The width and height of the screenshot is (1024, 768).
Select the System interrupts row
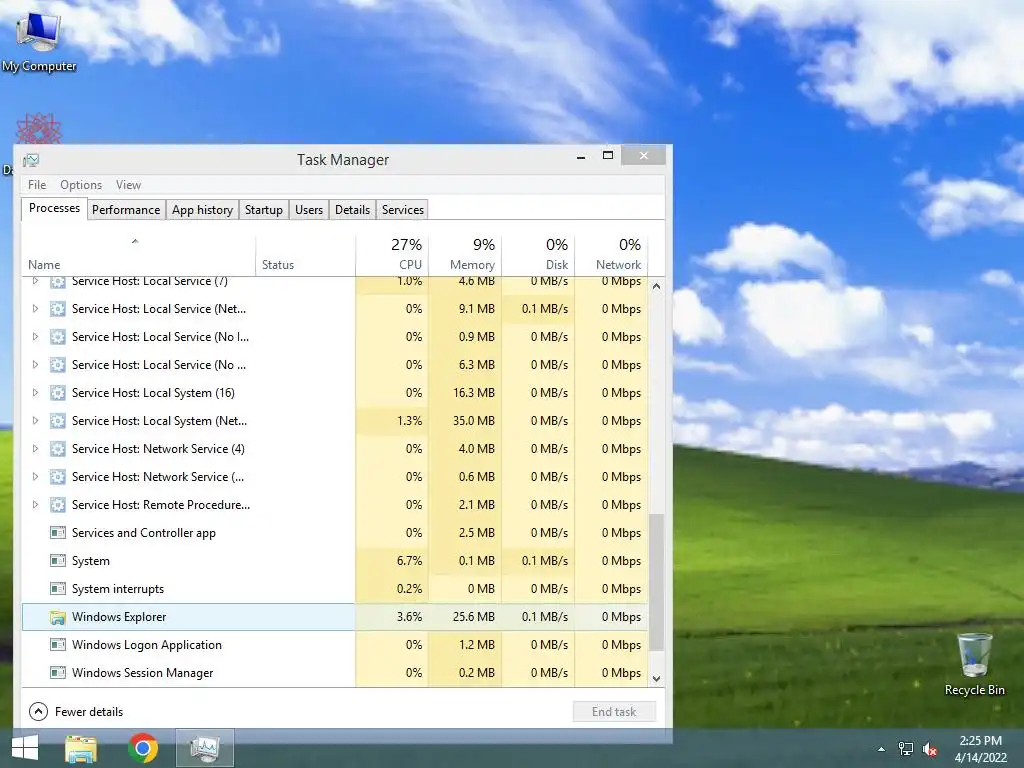click(335, 589)
